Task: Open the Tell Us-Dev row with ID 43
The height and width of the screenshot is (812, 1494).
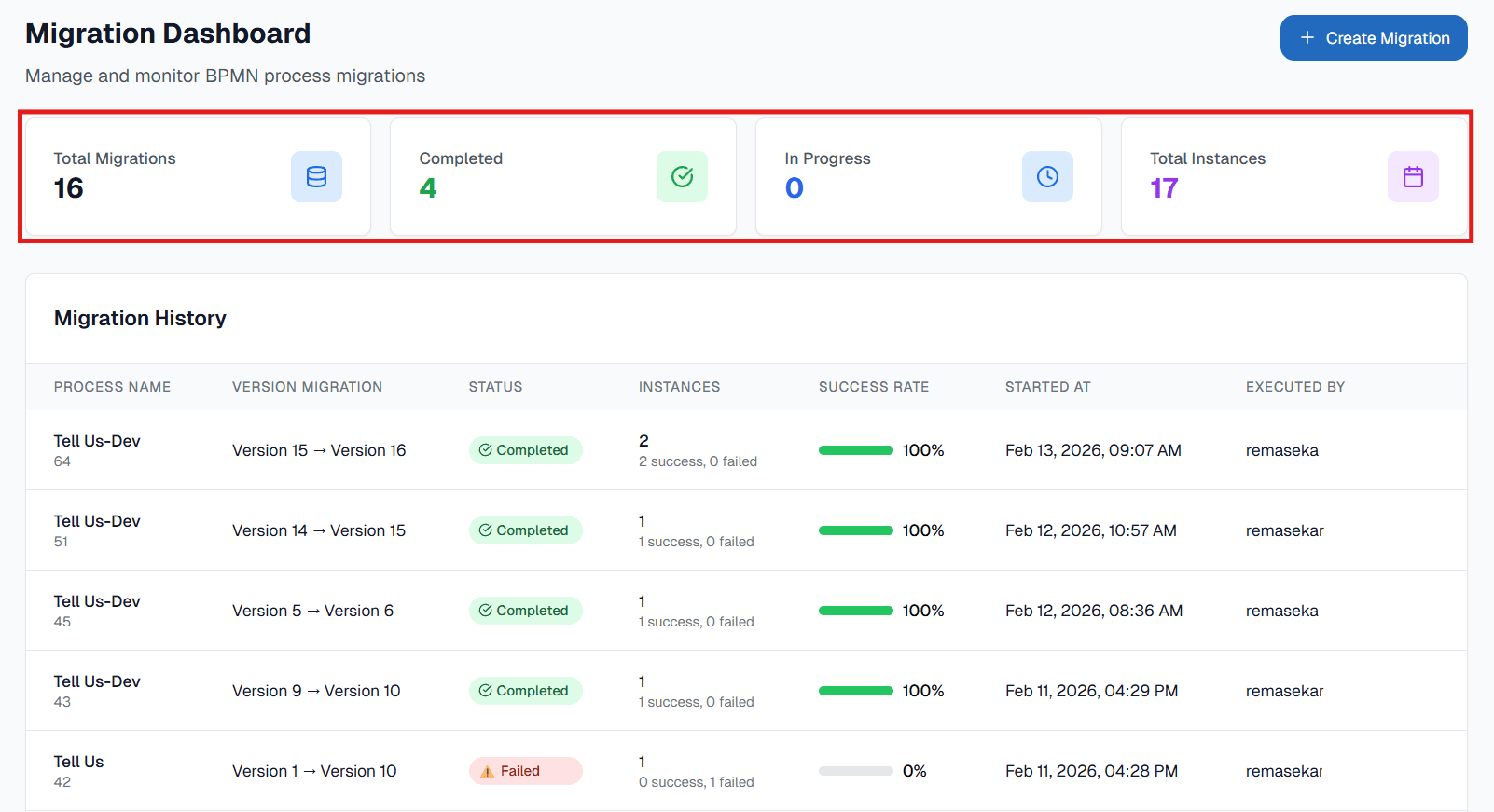Action: [746, 691]
